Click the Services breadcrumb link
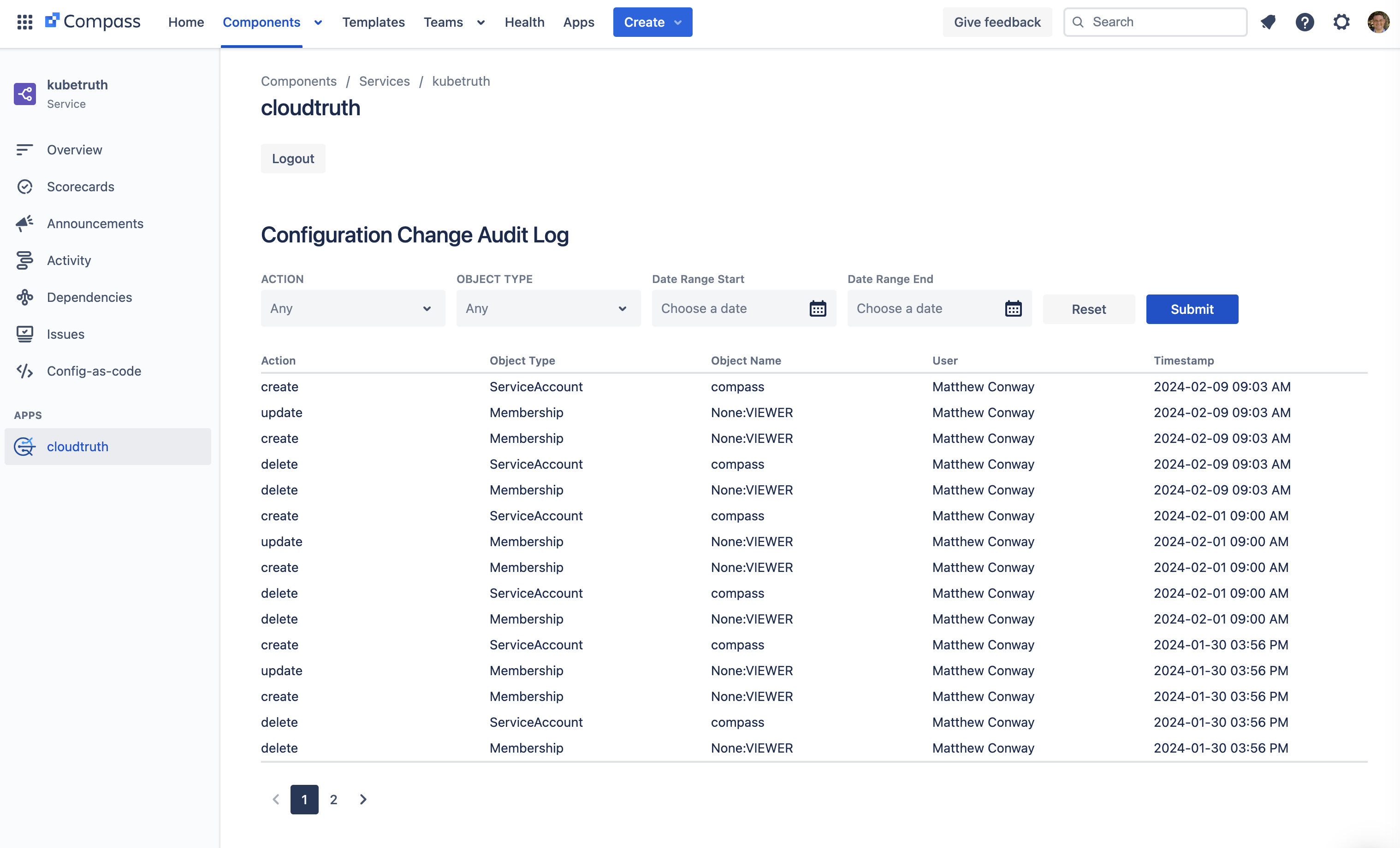1400x848 pixels. click(384, 81)
